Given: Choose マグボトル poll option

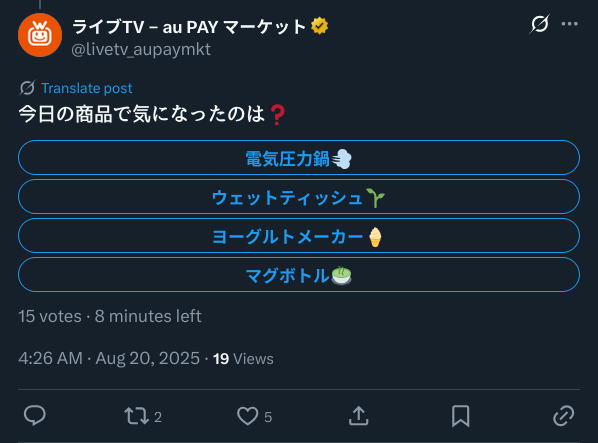Looking at the screenshot, I should (299, 274).
